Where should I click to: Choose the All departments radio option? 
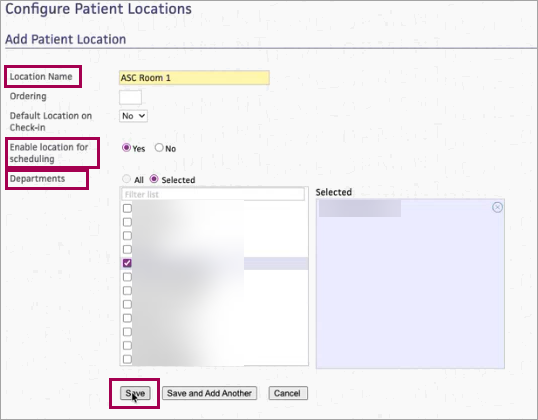(x=127, y=179)
